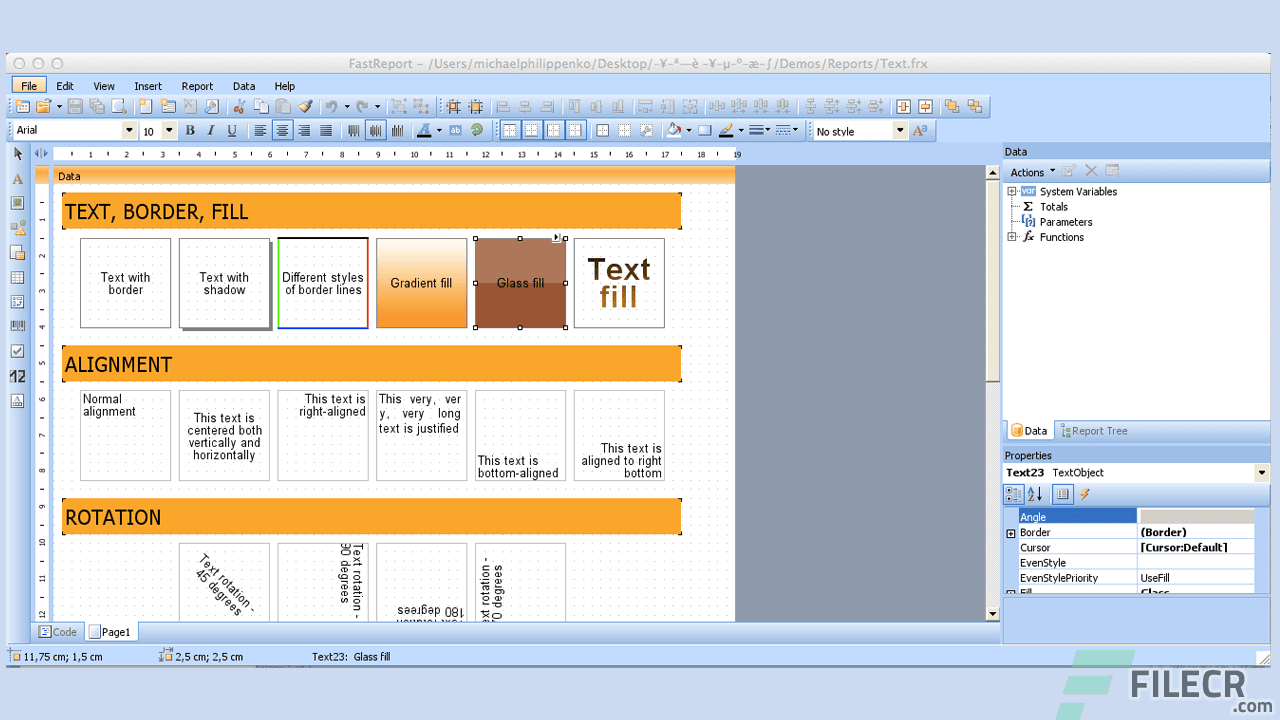Switch to the Report Tree tab
The image size is (1280, 720).
(1093, 431)
